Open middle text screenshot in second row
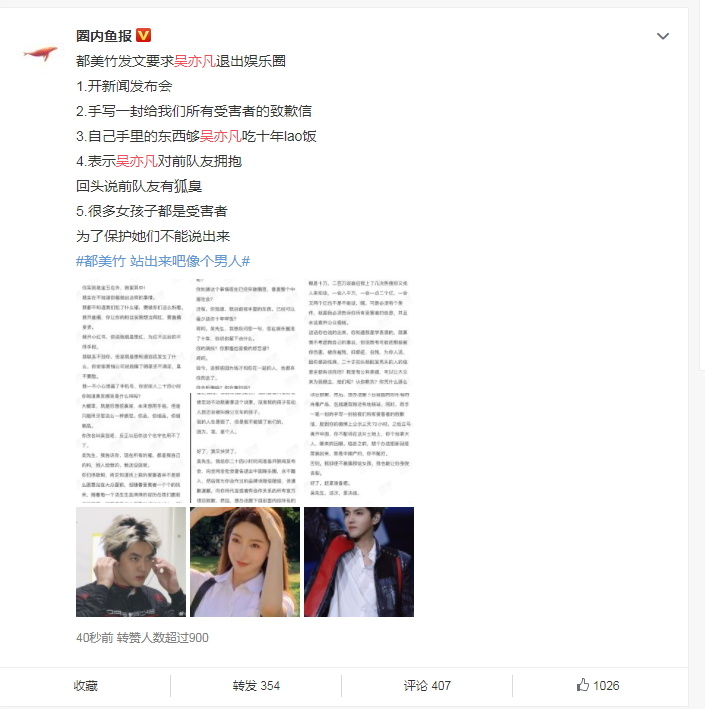Screen dimensions: 705x709 (245, 448)
